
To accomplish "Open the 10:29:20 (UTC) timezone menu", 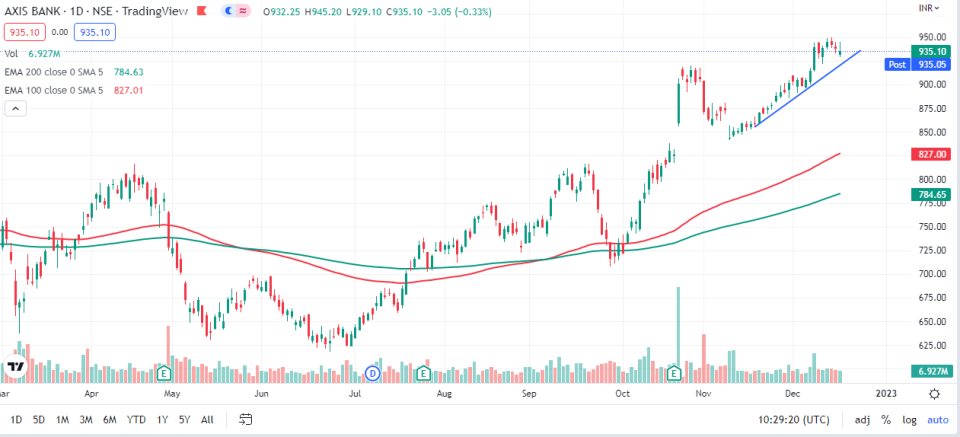I will point(793,420).
